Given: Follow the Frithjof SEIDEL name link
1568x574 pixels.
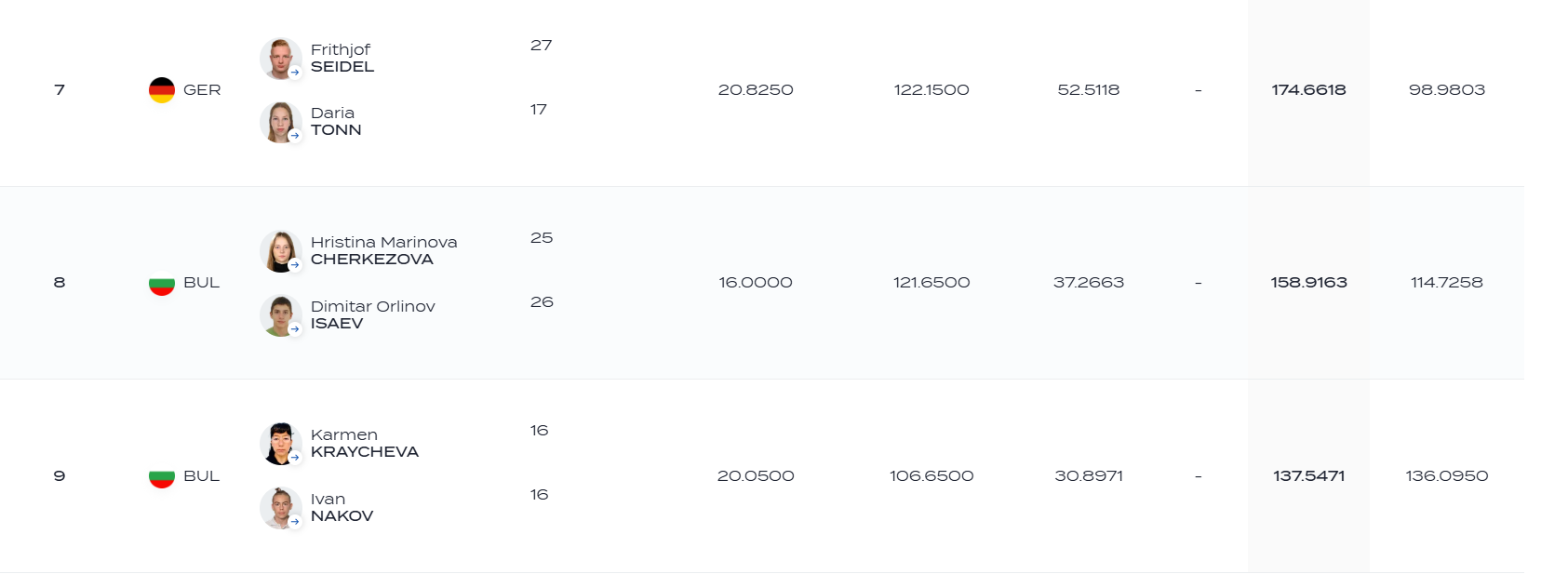Looking at the screenshot, I should tap(342, 58).
